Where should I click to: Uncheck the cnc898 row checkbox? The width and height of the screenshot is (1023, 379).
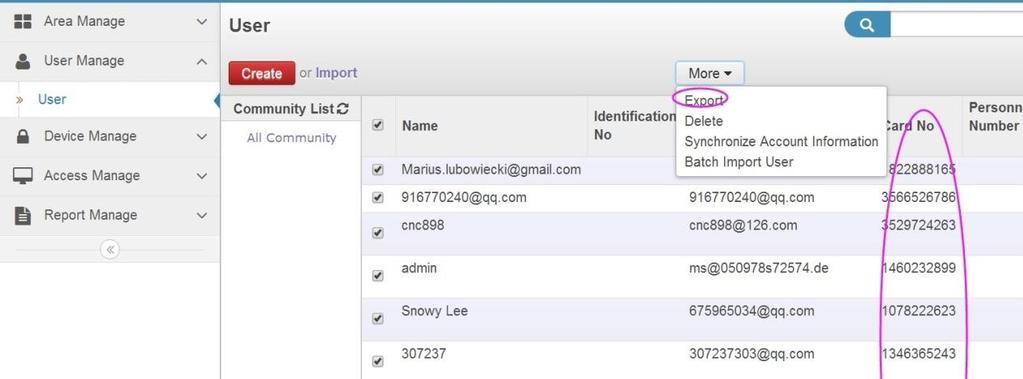pos(377,233)
